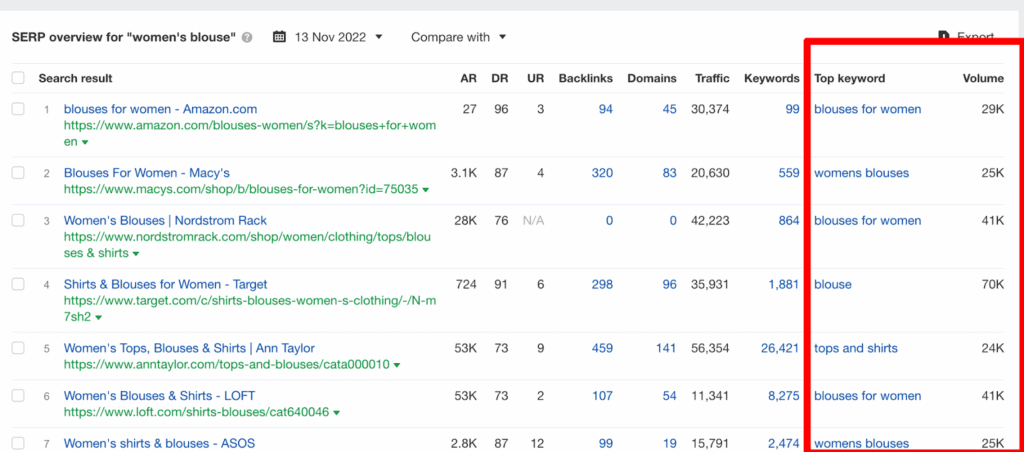Check the box for the Target result
This screenshot has height=452, width=1024.
[18, 284]
